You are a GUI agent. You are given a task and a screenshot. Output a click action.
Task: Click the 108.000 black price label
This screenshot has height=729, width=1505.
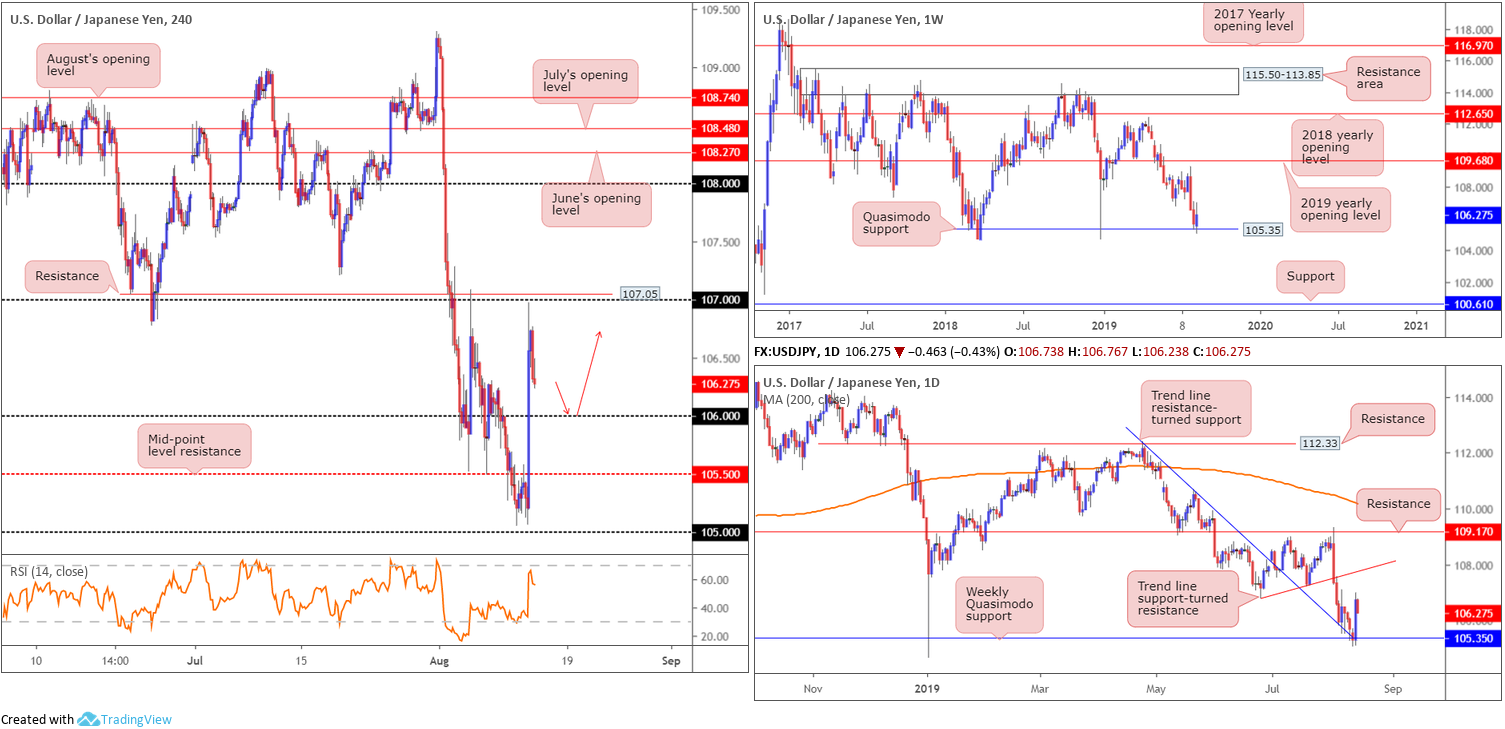(x=720, y=184)
